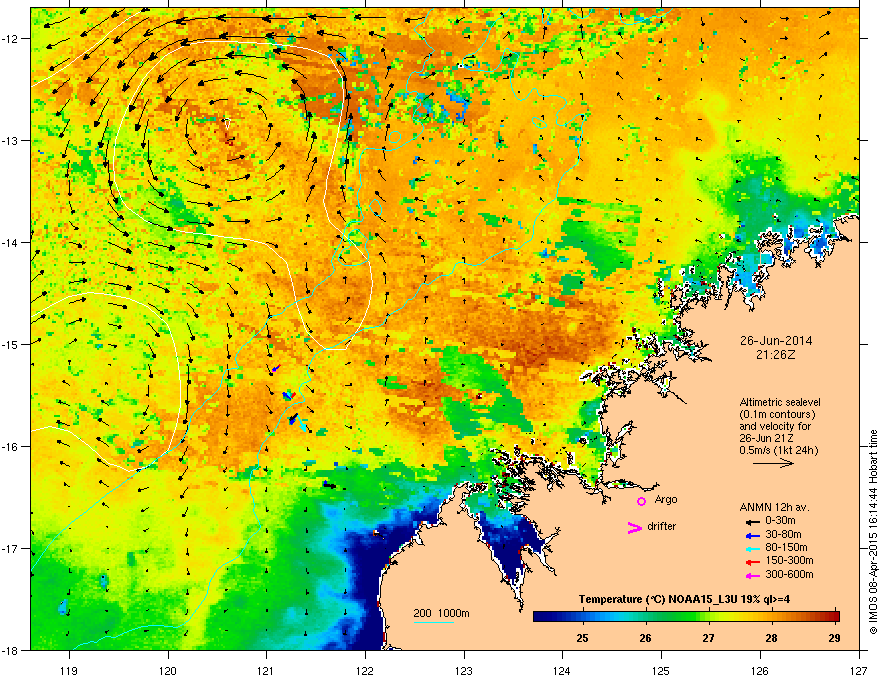Click the temperature color bar at 25
Viewport: 880px width, 680px height.
point(583,617)
